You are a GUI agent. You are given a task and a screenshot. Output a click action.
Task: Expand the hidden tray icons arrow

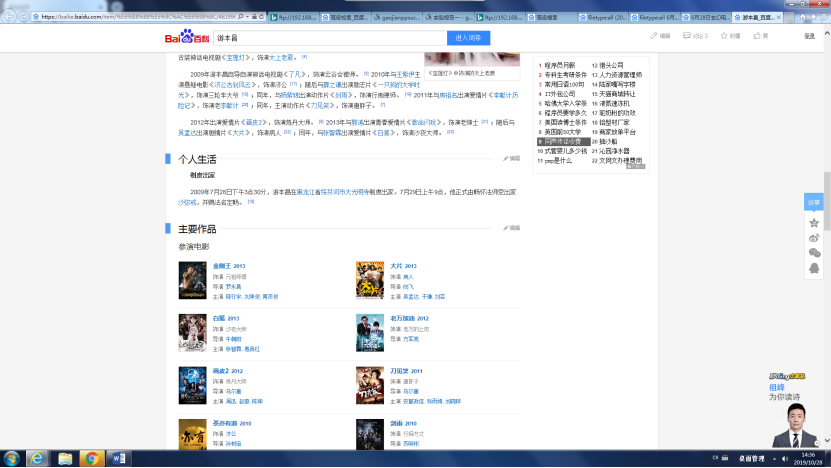[774, 458]
